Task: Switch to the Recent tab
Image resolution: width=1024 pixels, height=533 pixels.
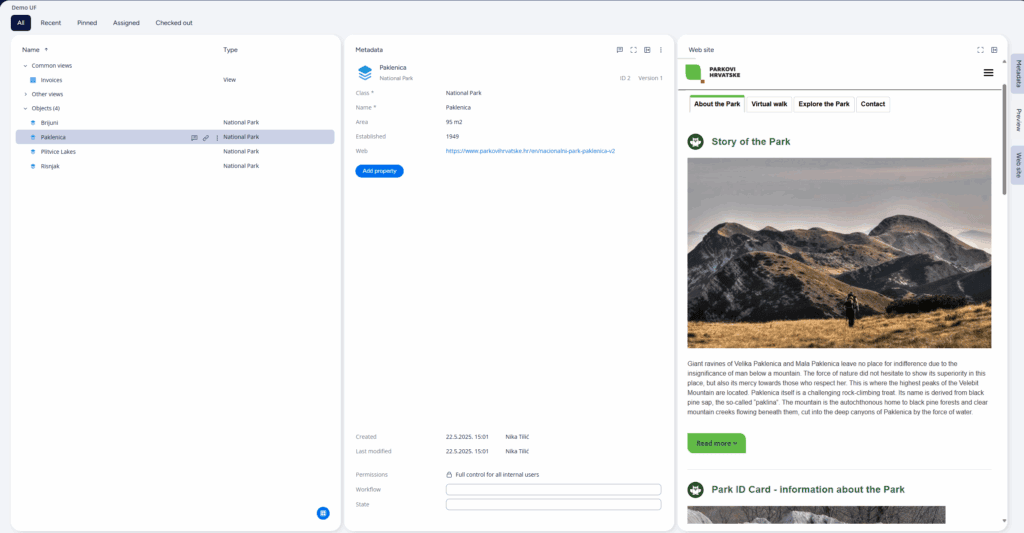Action: click(51, 23)
